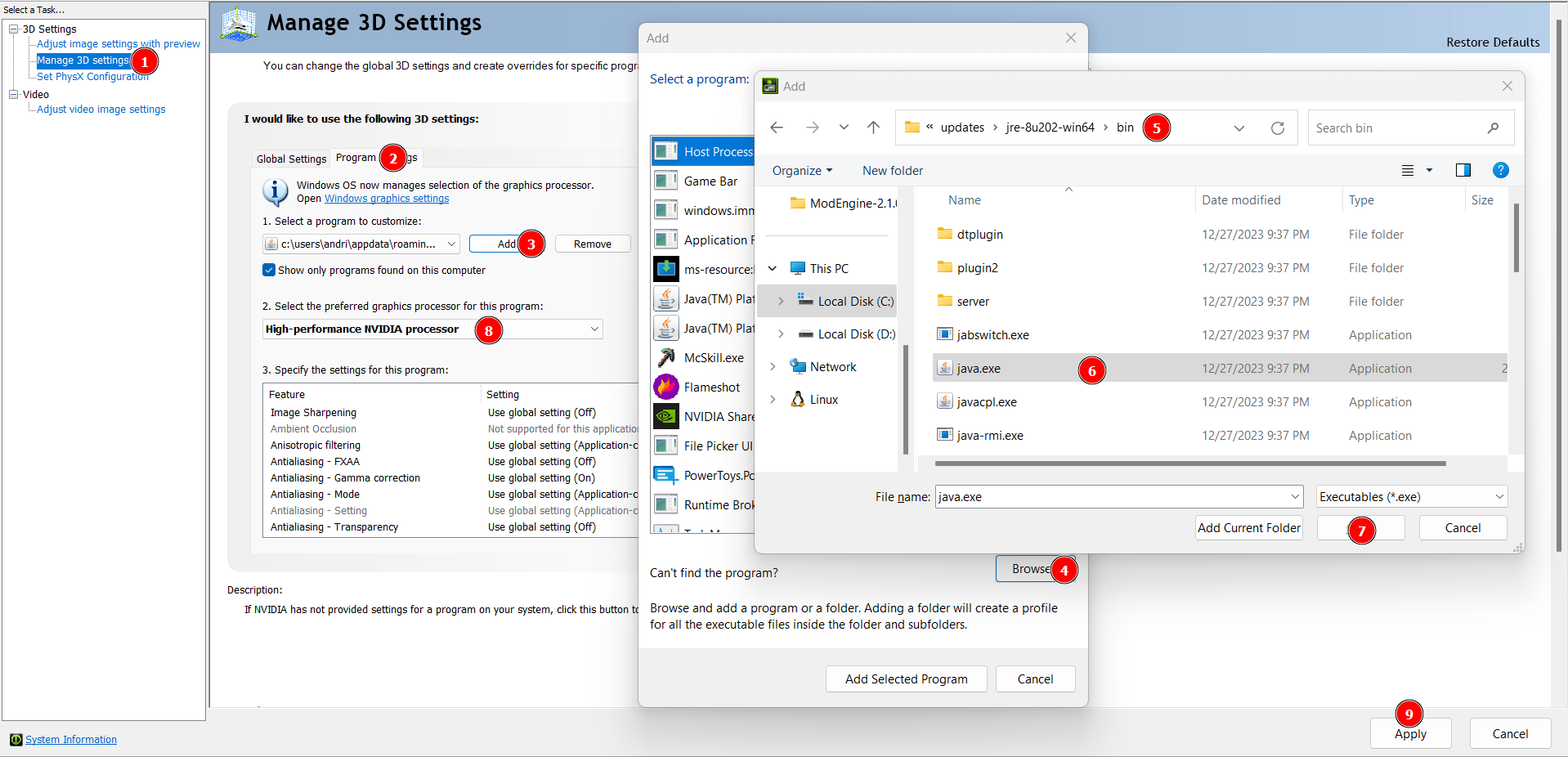This screenshot has height=757, width=1568.
Task: Click System Information icon link
Action: [16, 740]
